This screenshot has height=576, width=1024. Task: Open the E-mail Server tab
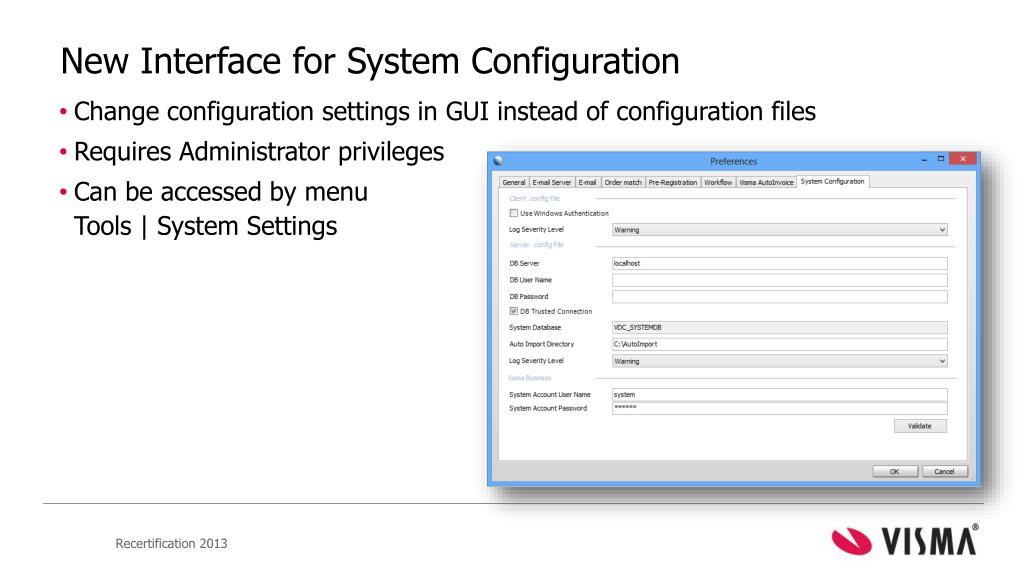(551, 182)
